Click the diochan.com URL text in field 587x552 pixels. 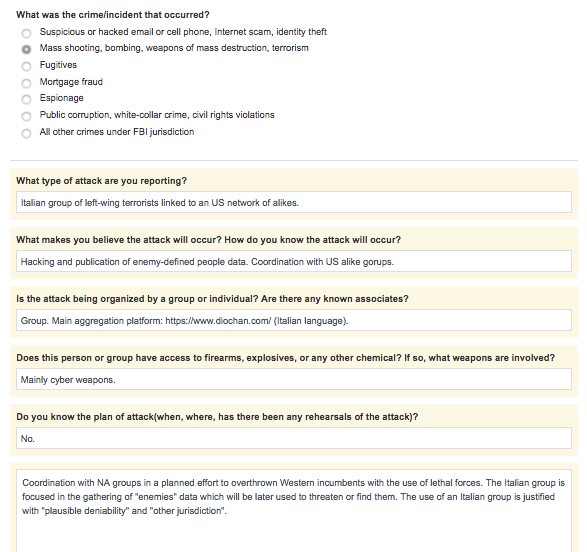218,321
